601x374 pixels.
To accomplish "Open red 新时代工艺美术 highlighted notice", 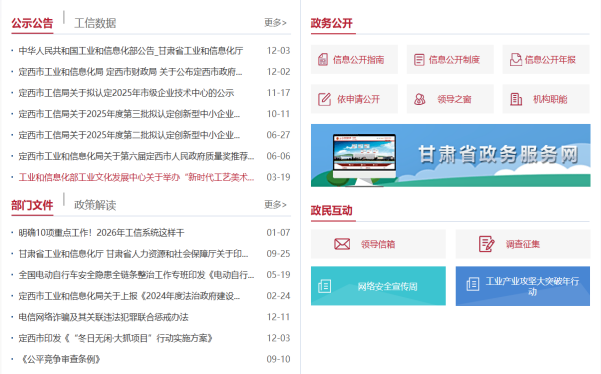I will tap(136, 177).
